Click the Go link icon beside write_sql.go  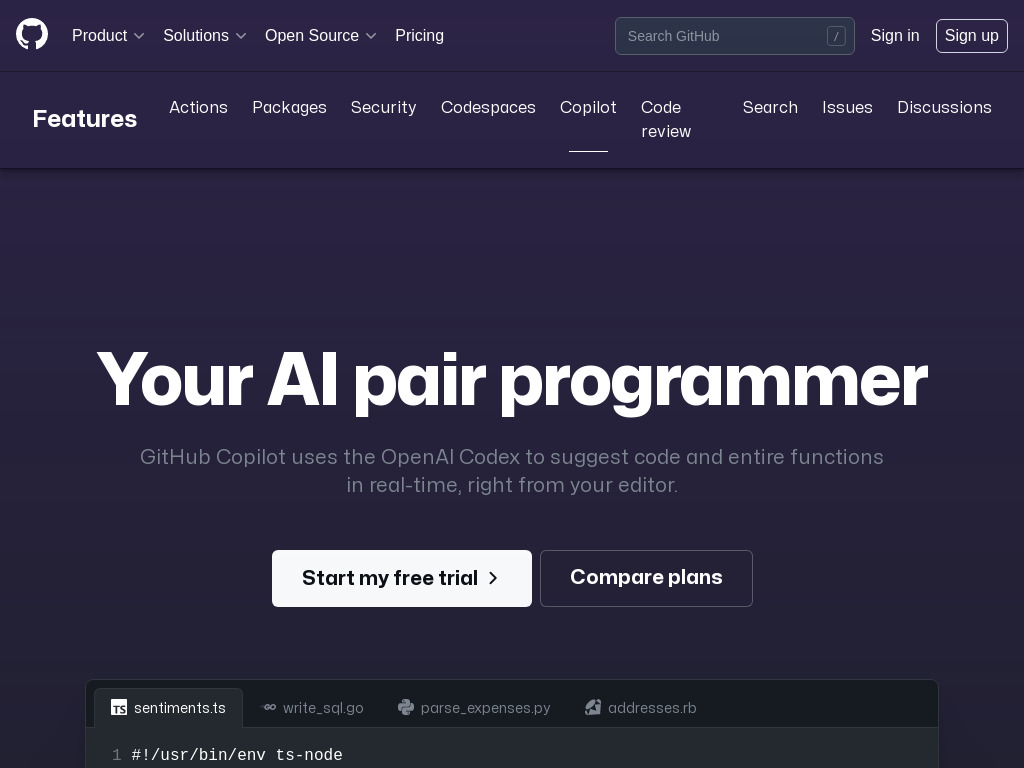pyautogui.click(x=269, y=707)
